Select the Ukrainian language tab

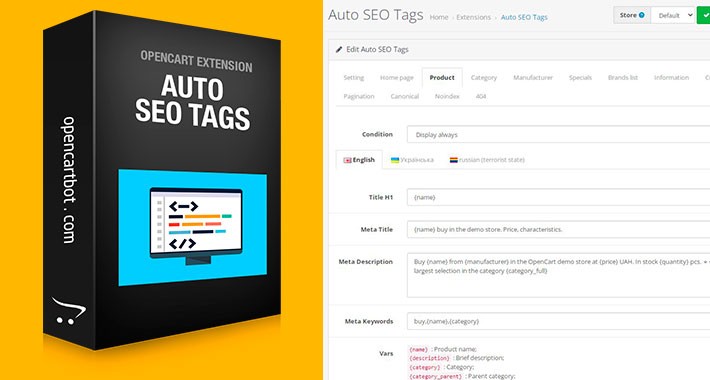pos(412,160)
